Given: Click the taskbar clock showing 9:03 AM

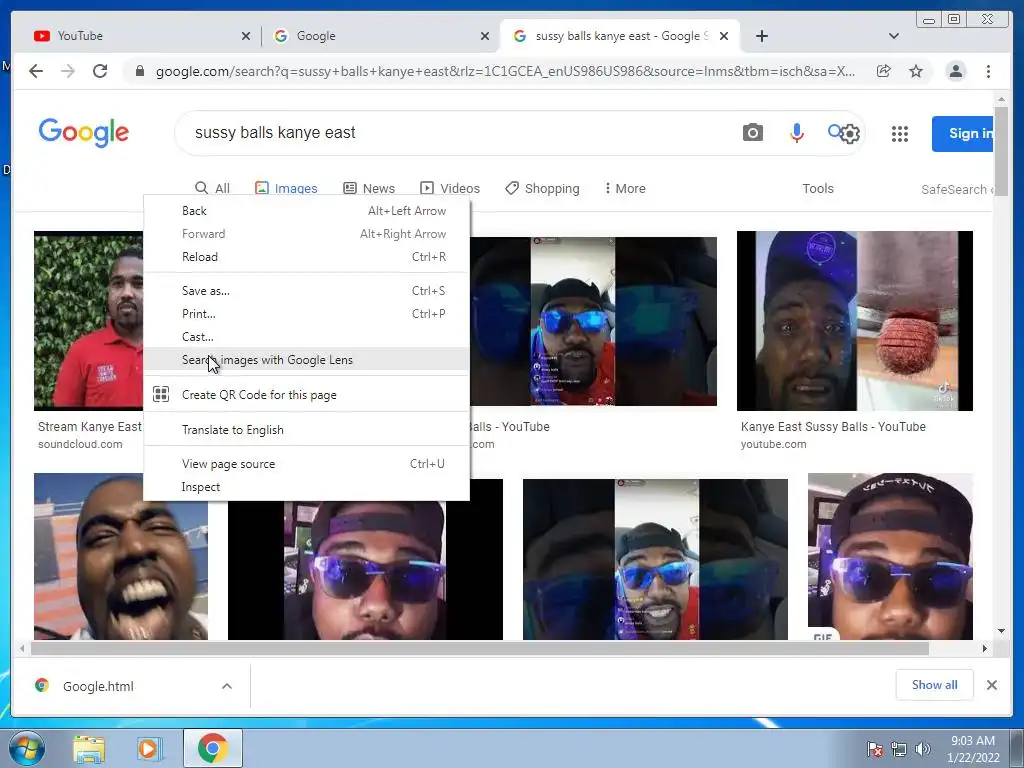Looking at the screenshot, I should [x=973, y=749].
